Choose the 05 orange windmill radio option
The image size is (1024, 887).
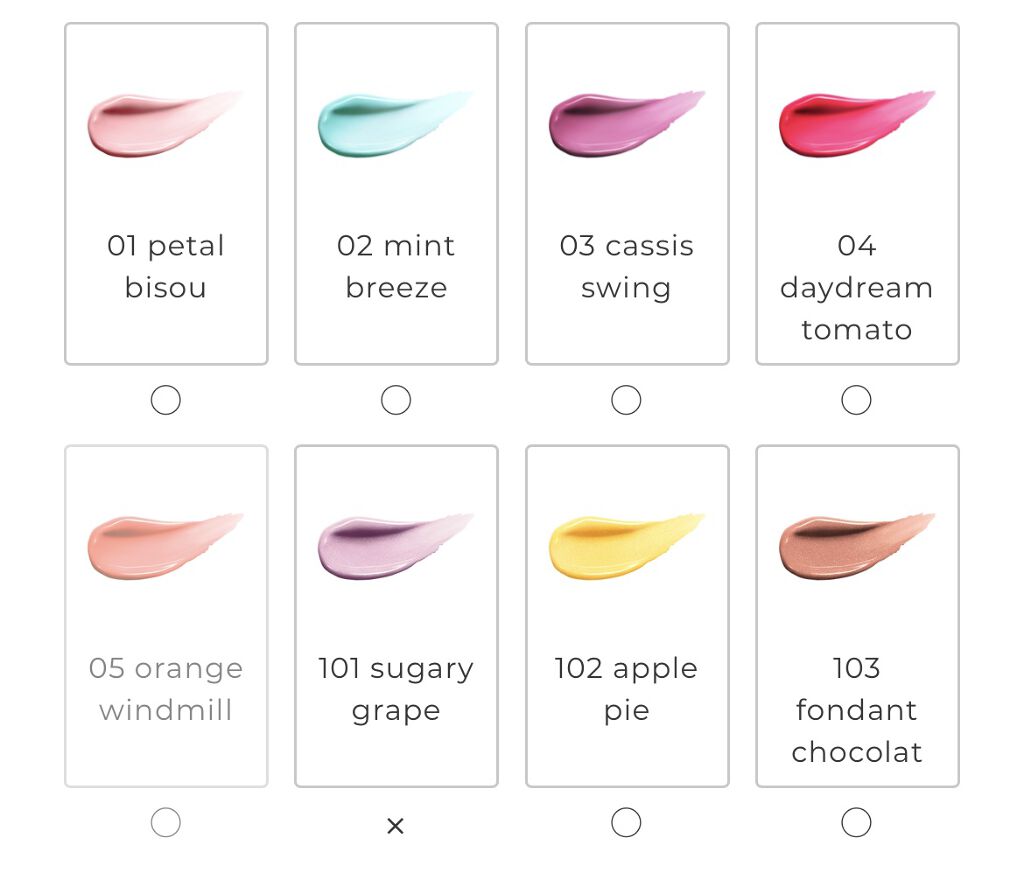coord(166,823)
